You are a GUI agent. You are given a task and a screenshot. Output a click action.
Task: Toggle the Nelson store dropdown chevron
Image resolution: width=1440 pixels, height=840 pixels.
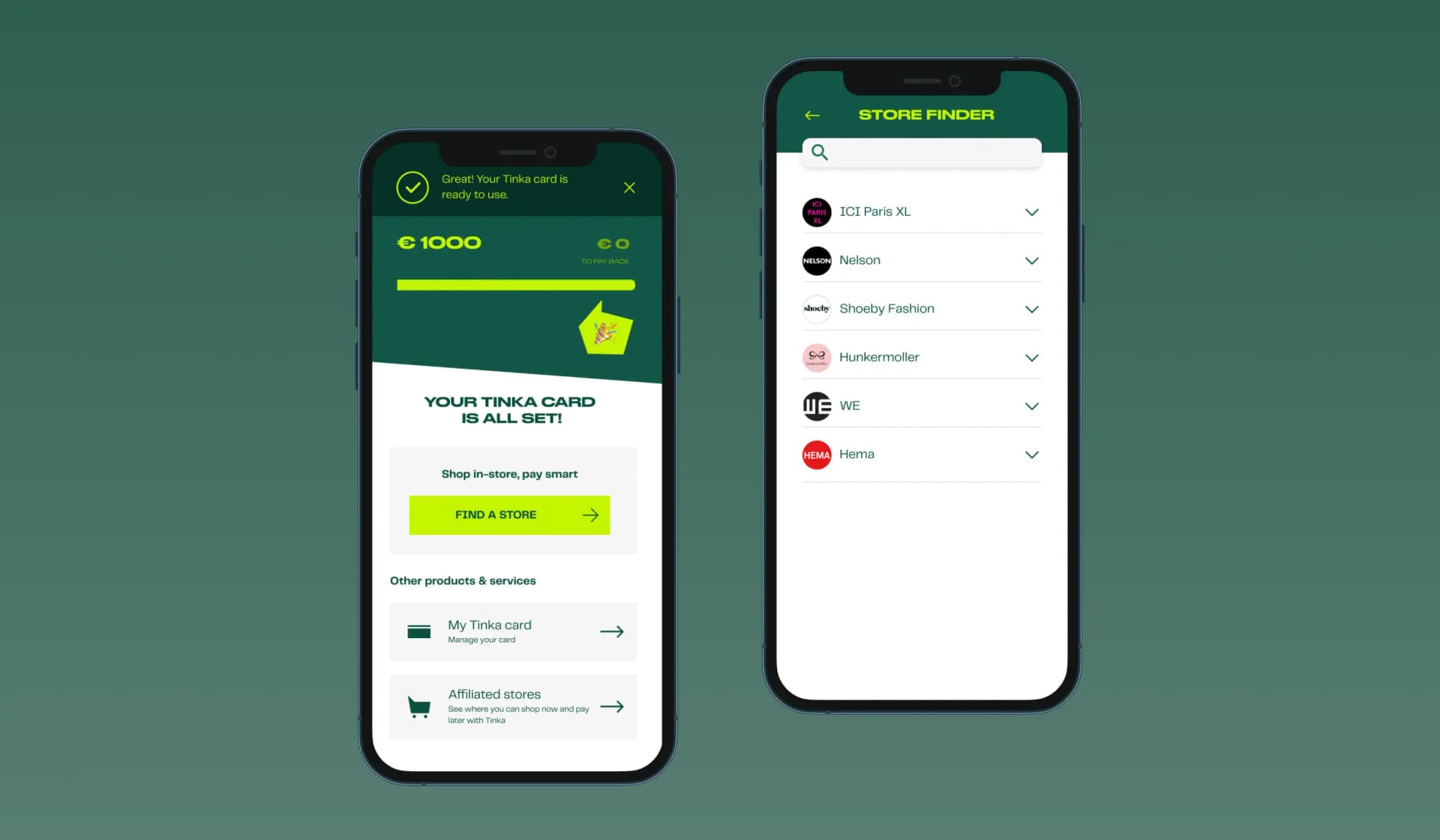[1032, 260]
